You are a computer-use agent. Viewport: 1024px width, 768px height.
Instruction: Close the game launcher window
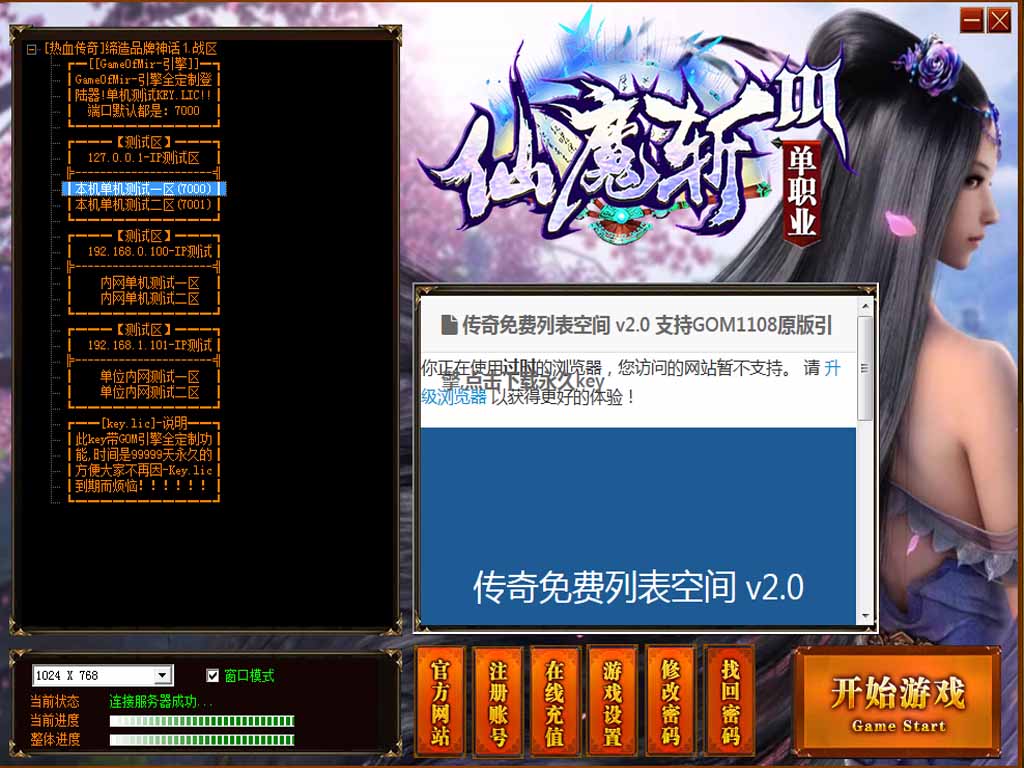click(999, 21)
